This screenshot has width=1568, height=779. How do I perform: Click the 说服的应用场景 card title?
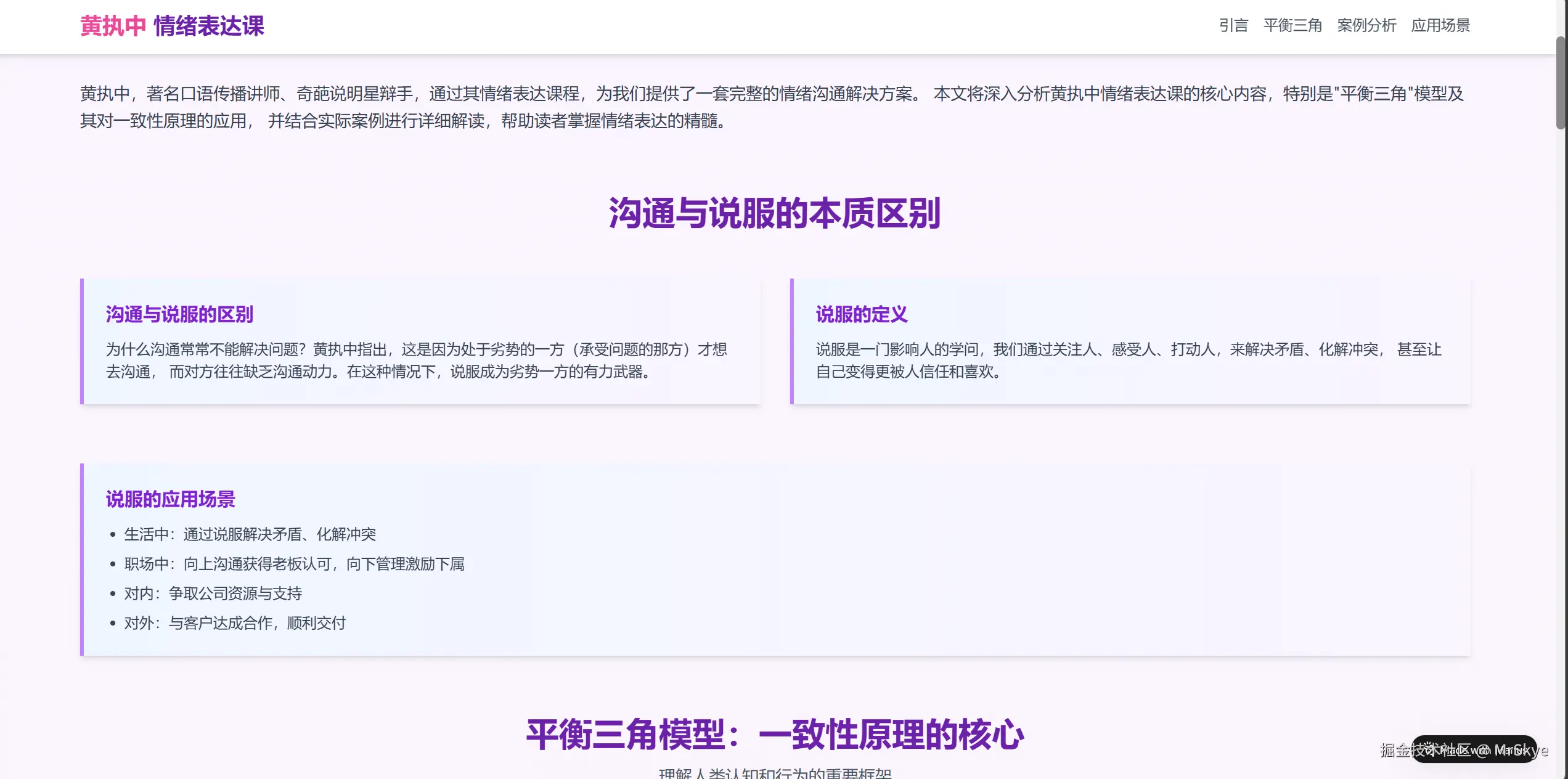click(x=170, y=500)
